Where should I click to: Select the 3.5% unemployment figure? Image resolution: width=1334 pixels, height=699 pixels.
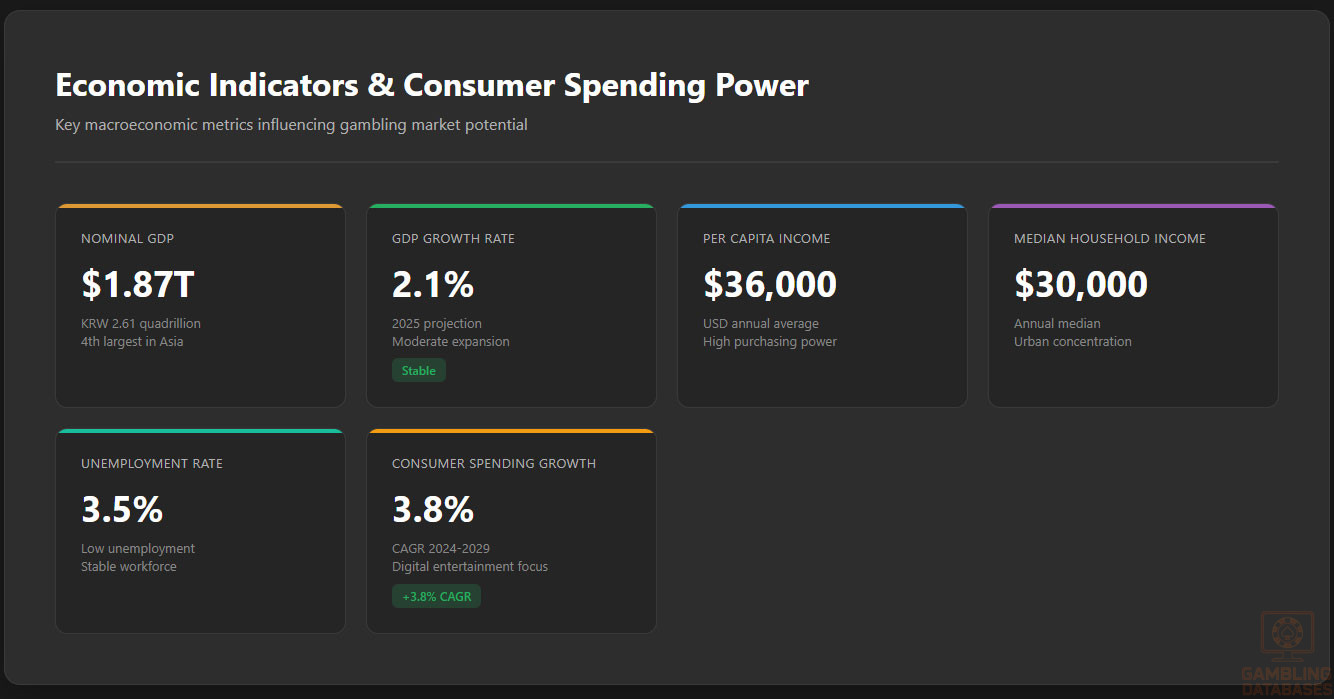tap(121, 509)
